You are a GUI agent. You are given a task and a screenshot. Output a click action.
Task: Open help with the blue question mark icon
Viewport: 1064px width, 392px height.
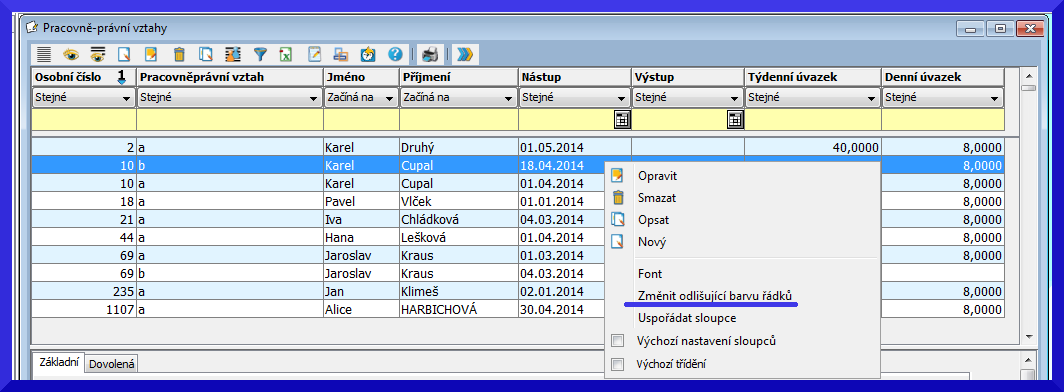395,54
